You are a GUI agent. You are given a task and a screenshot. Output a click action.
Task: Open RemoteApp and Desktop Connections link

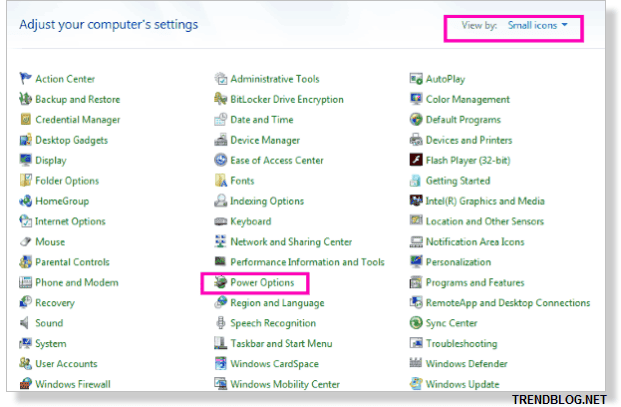pos(508,303)
